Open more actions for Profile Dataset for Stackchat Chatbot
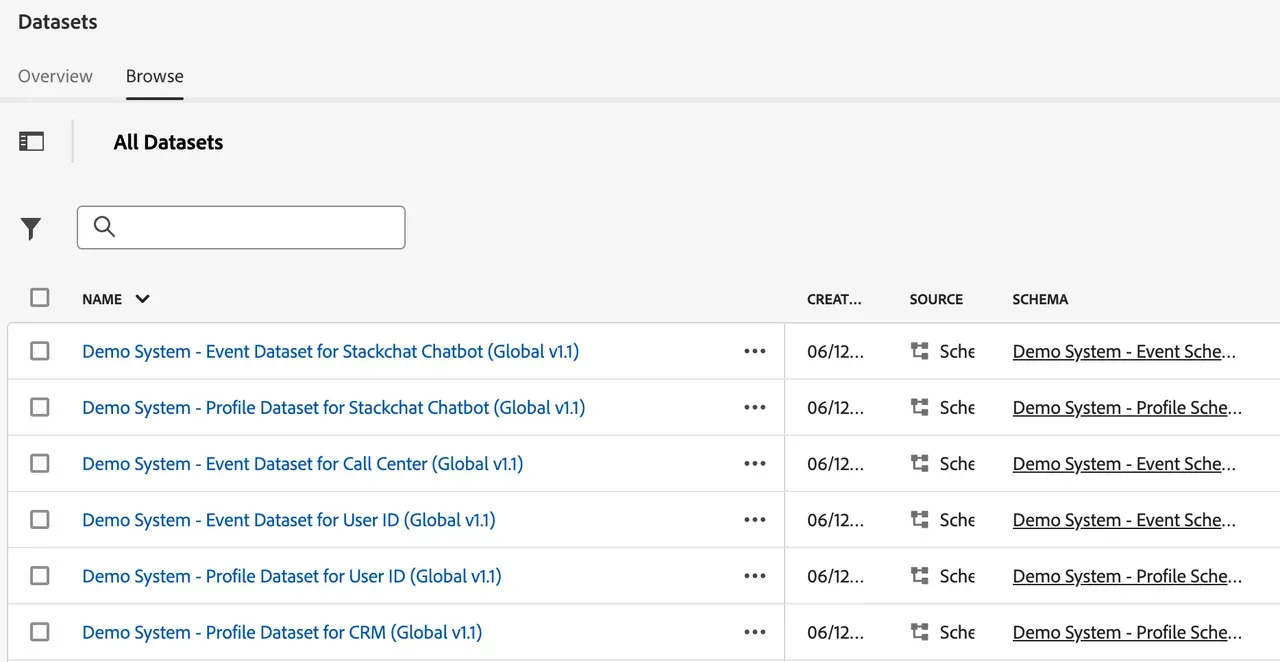Screen dimensions: 1280x662 point(755,408)
